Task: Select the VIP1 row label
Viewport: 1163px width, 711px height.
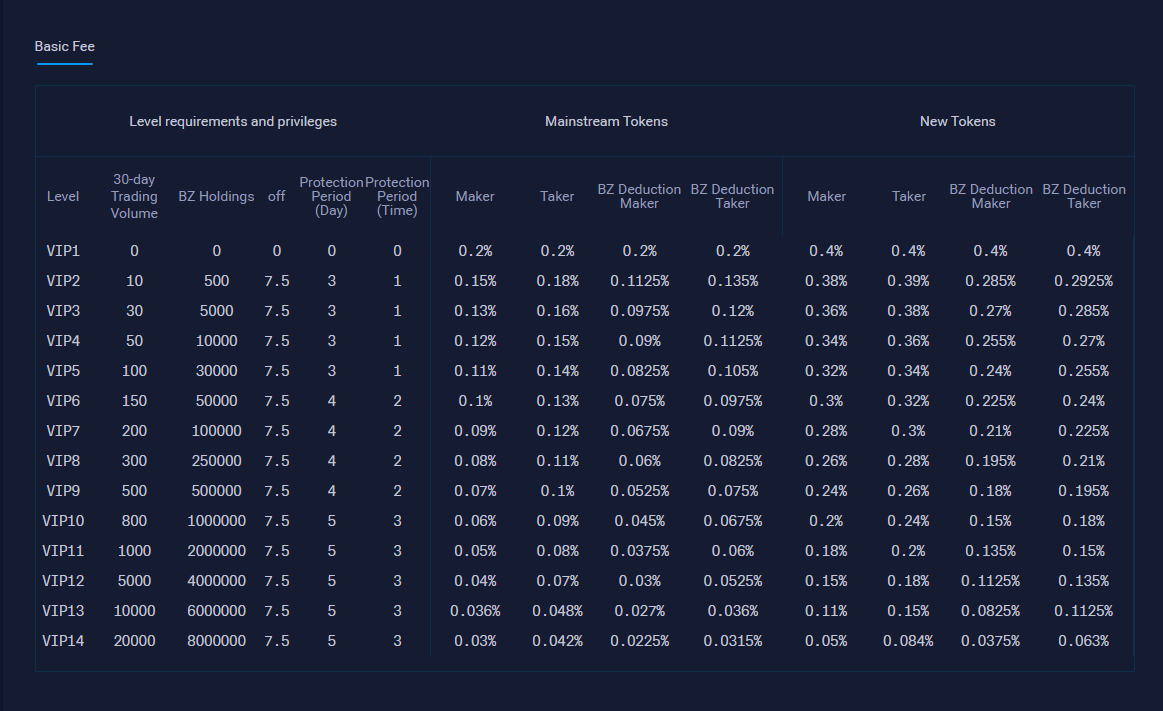Action: [63, 251]
